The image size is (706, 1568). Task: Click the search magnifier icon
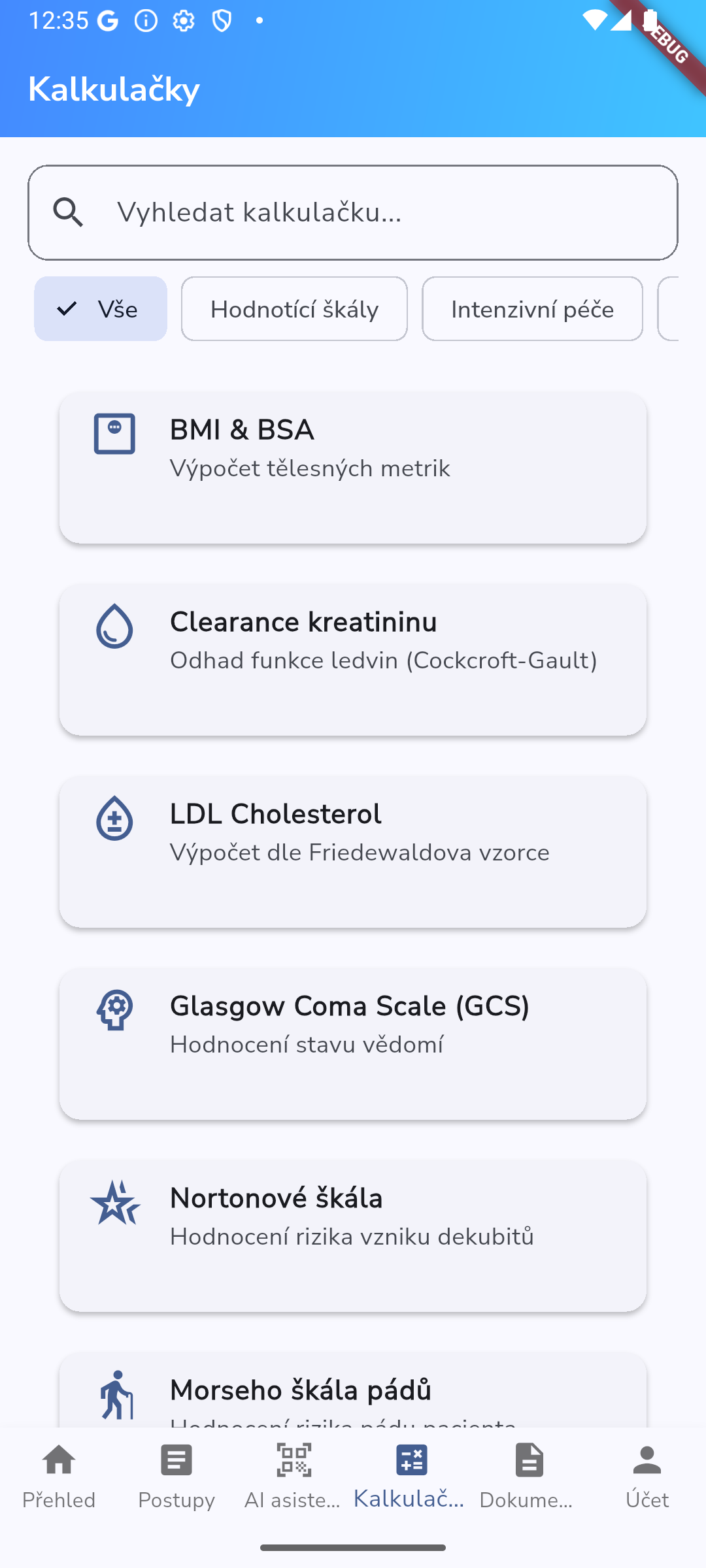pos(69,213)
